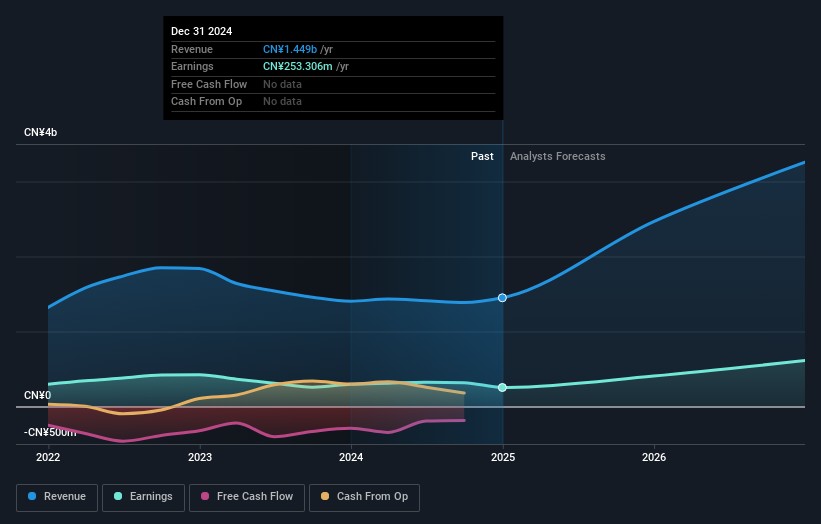This screenshot has width=821, height=524.
Task: Click the CN¥4b y-axis label
Action: pos(40,132)
